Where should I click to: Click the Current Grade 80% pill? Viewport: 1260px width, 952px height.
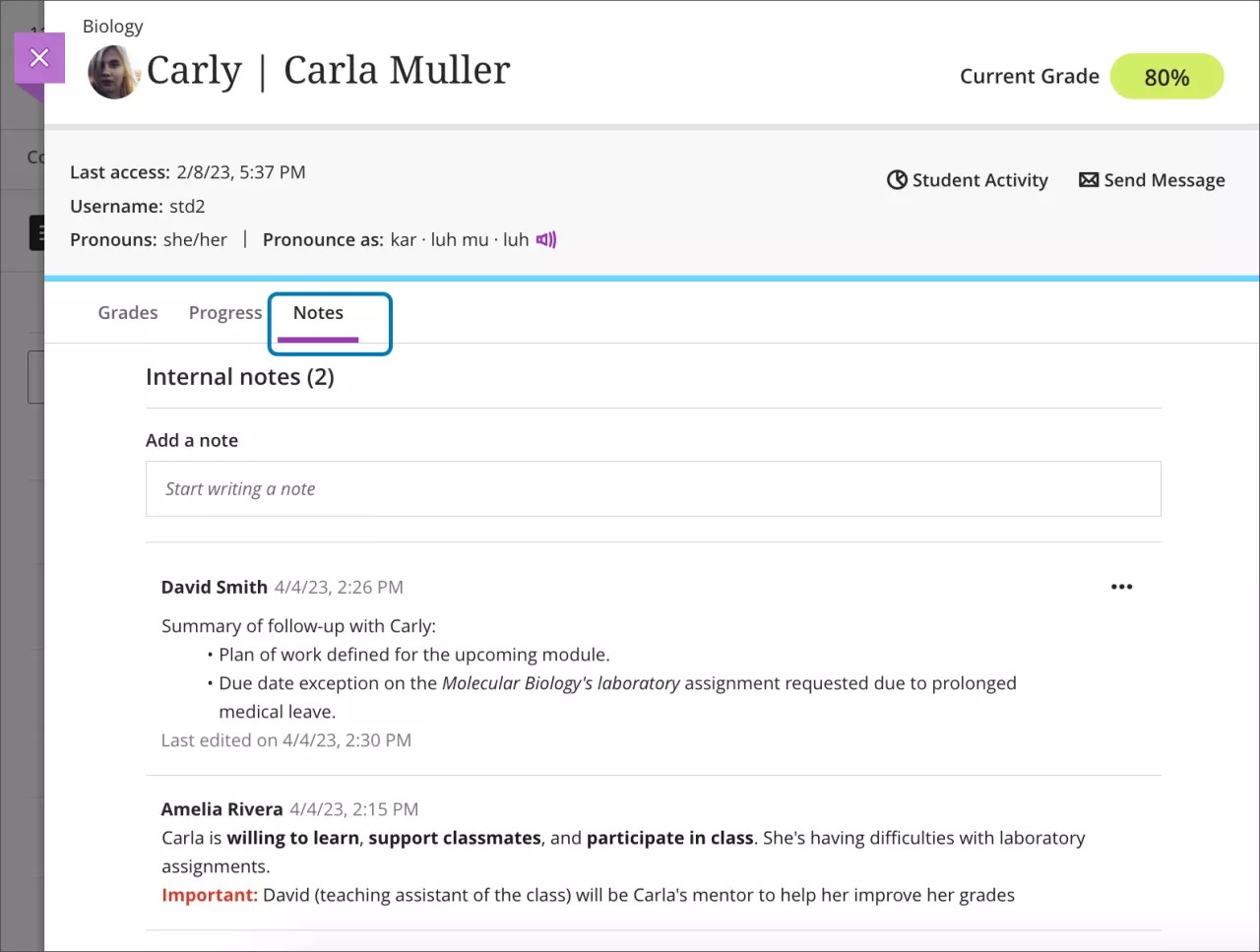tap(1166, 76)
